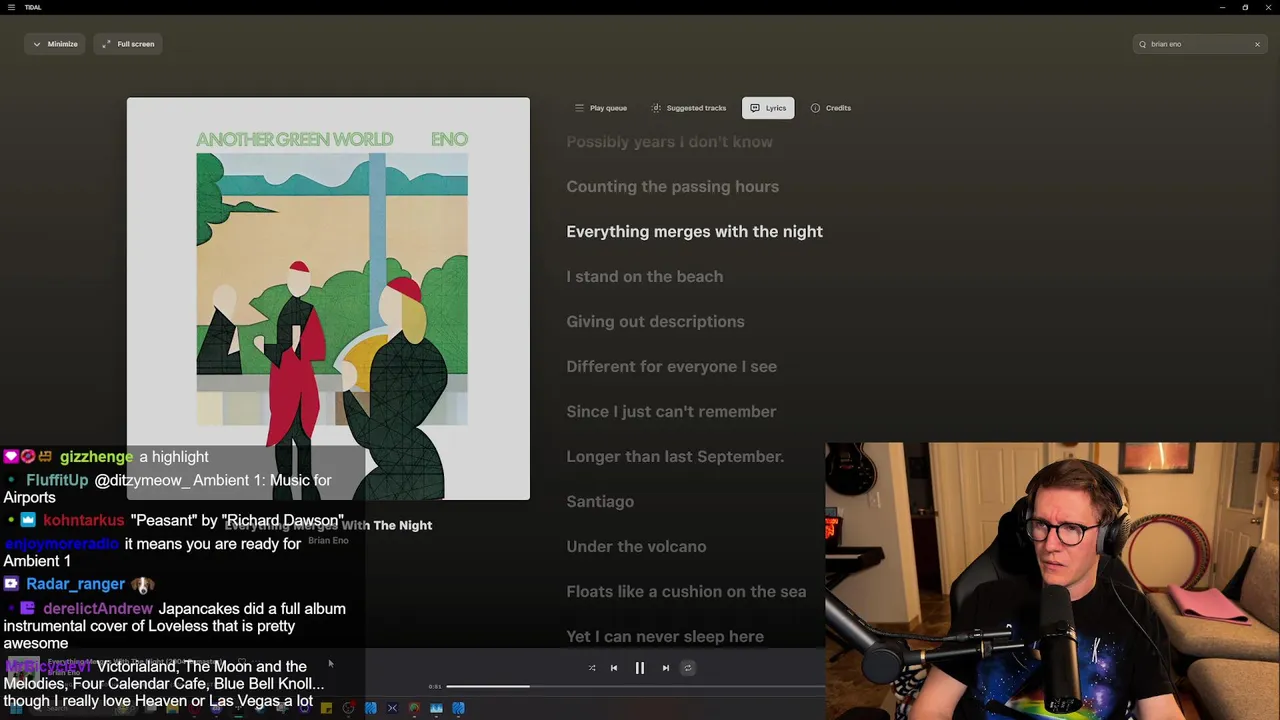Click the Another Green World album cover
Screen dimensions: 1280x720
coord(328,298)
